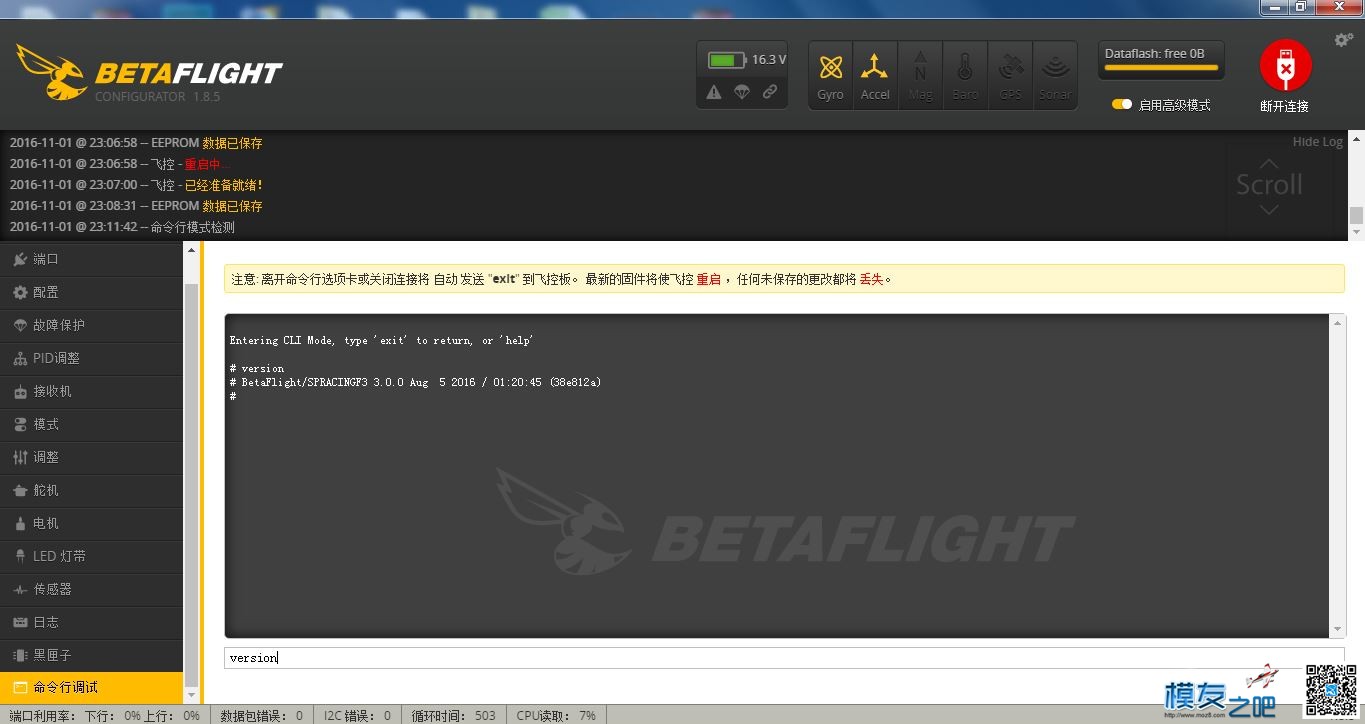Click the 端口利用率 status entry
The width and height of the screenshot is (1365, 724).
tap(104, 716)
